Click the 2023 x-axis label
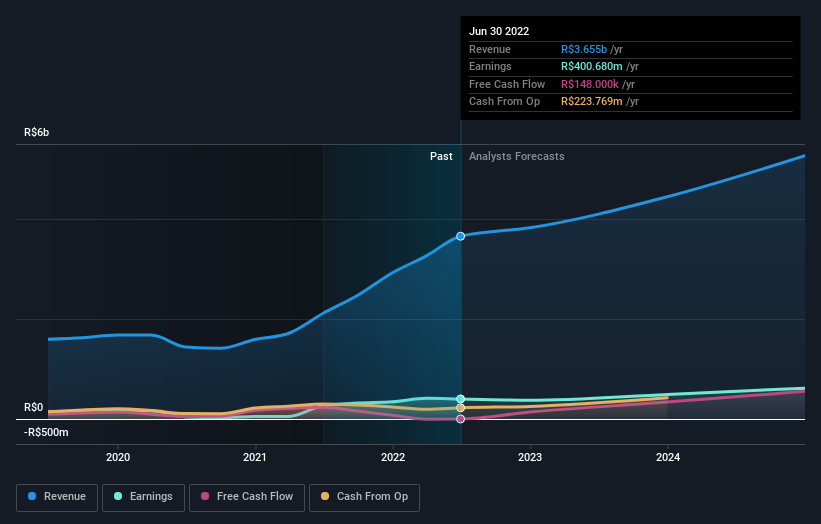 click(x=530, y=457)
